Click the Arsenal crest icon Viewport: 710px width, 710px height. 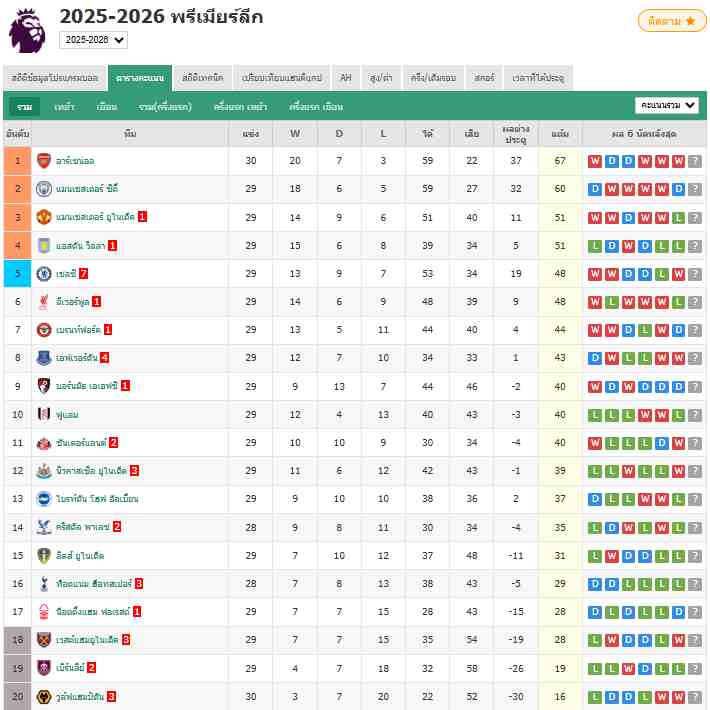43,161
